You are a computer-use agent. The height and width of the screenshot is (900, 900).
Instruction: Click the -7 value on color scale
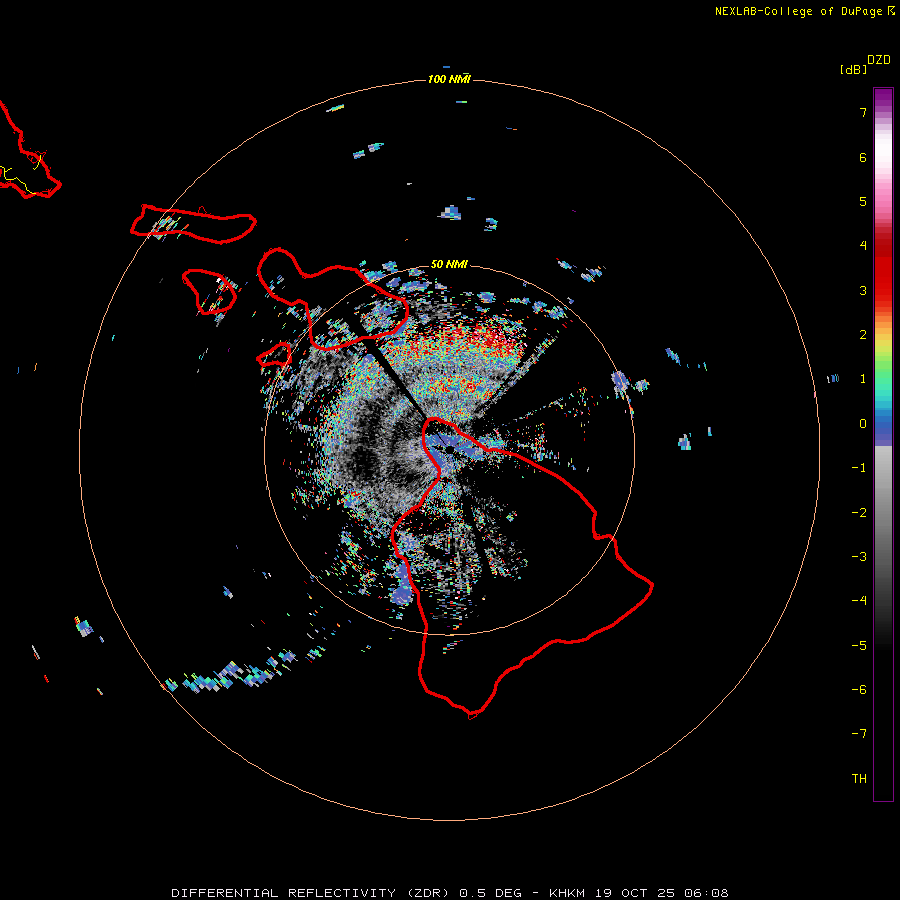pos(859,734)
